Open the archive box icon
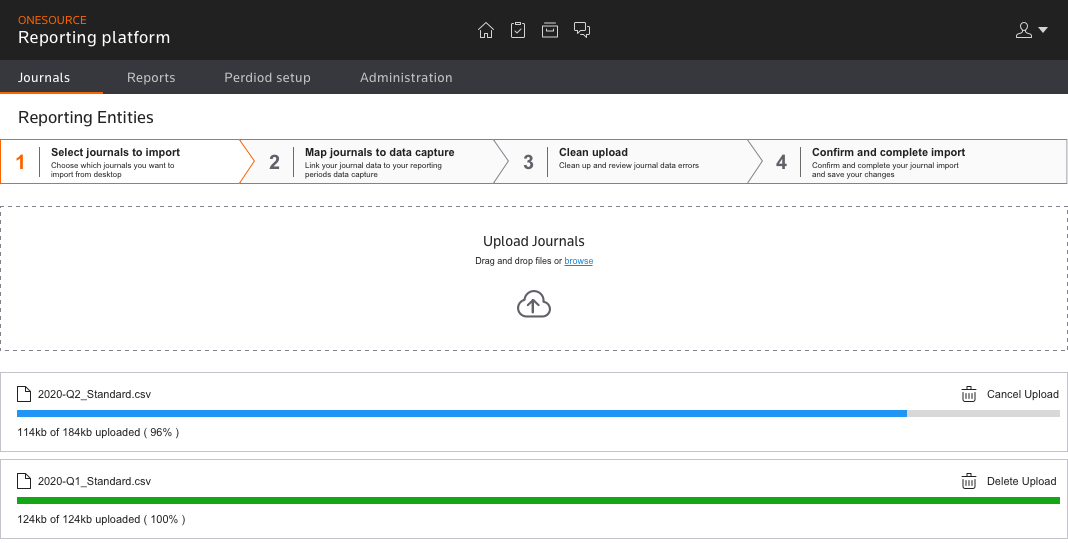The image size is (1068, 543). (x=550, y=30)
